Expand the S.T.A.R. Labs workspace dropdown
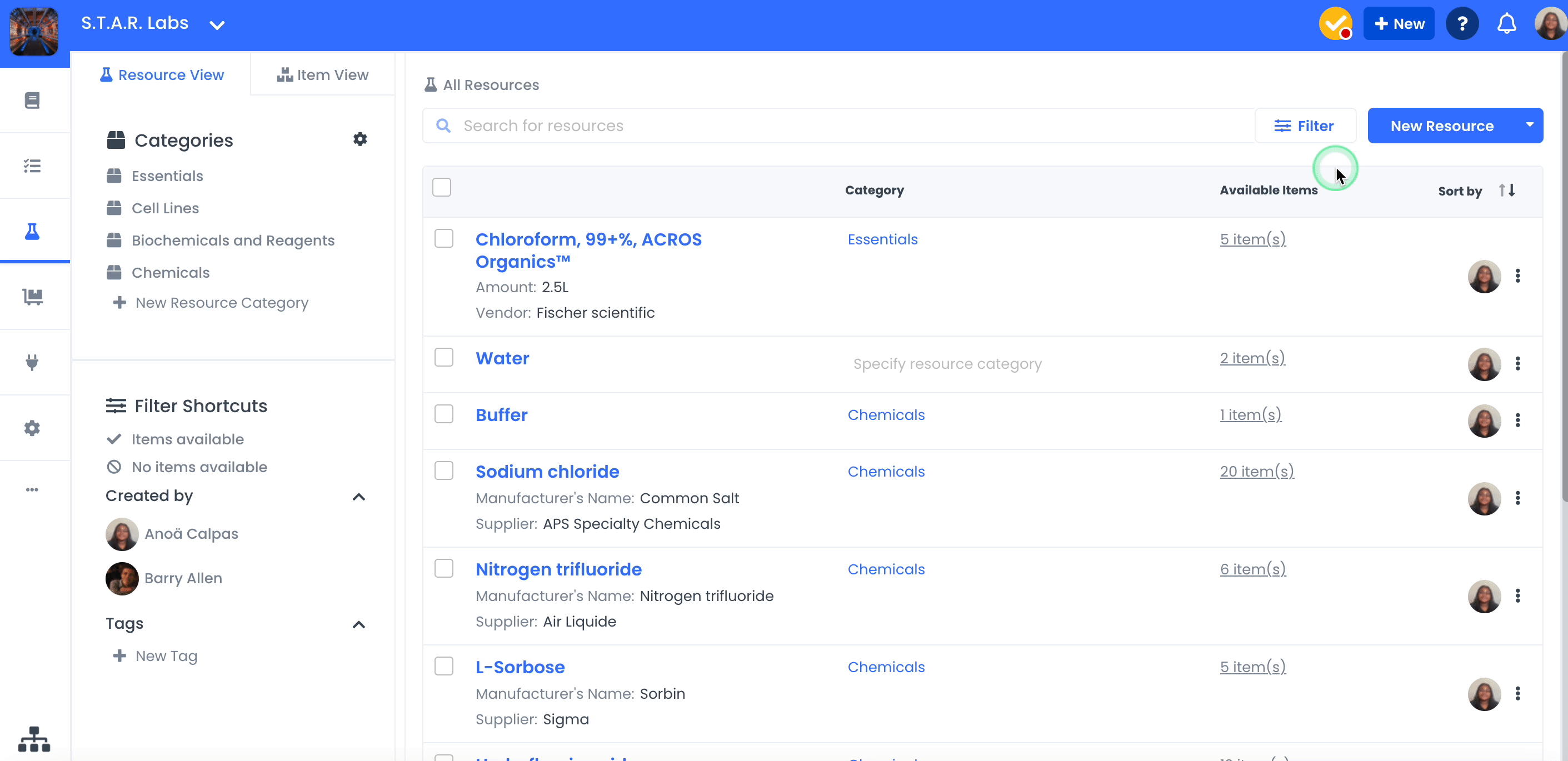This screenshot has height=761, width=1568. 217,25
